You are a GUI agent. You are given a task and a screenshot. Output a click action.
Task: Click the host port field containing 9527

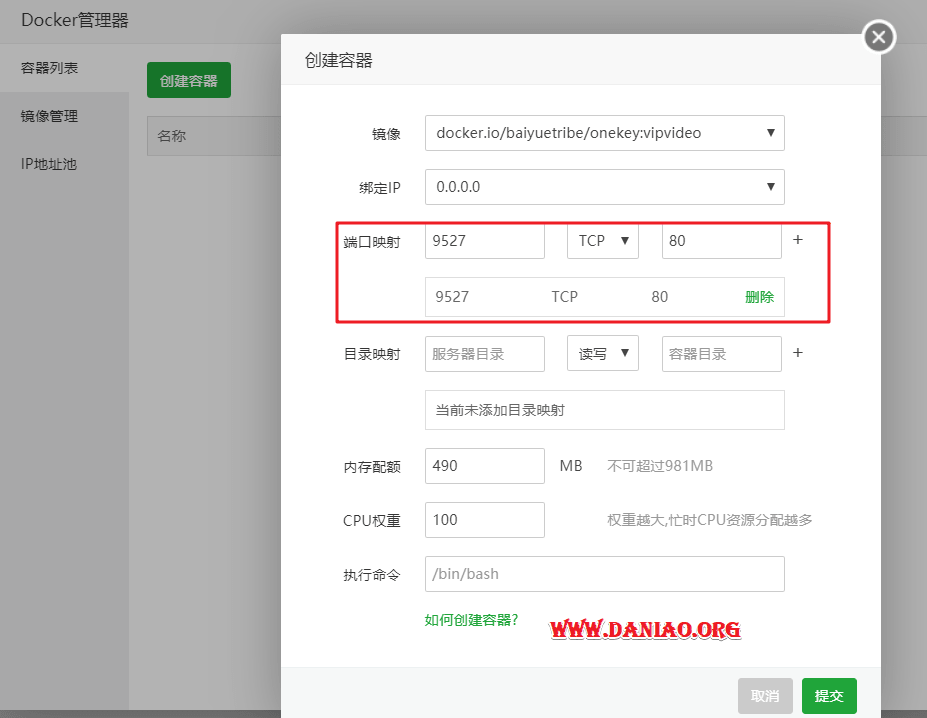click(484, 241)
